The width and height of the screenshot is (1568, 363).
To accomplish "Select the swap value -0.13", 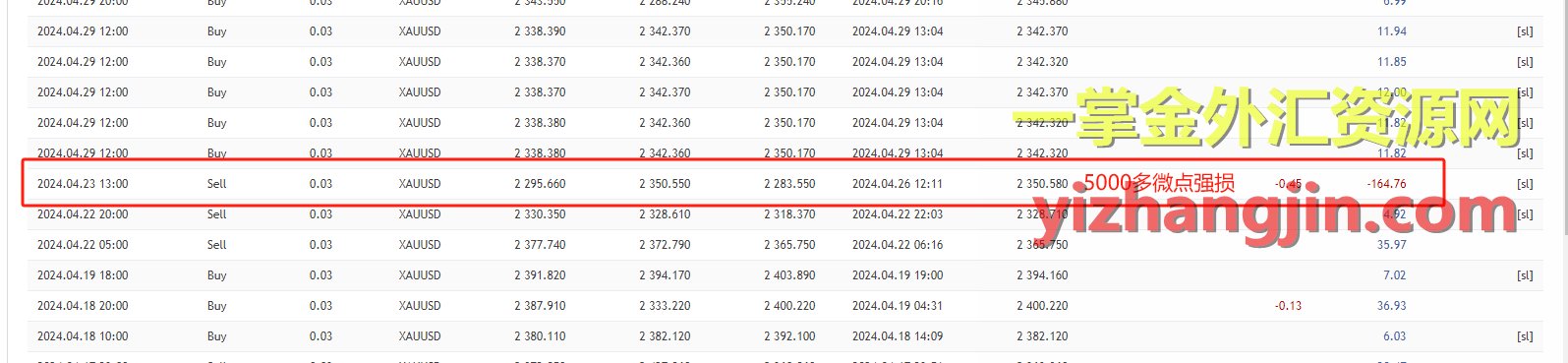I will point(1288,306).
